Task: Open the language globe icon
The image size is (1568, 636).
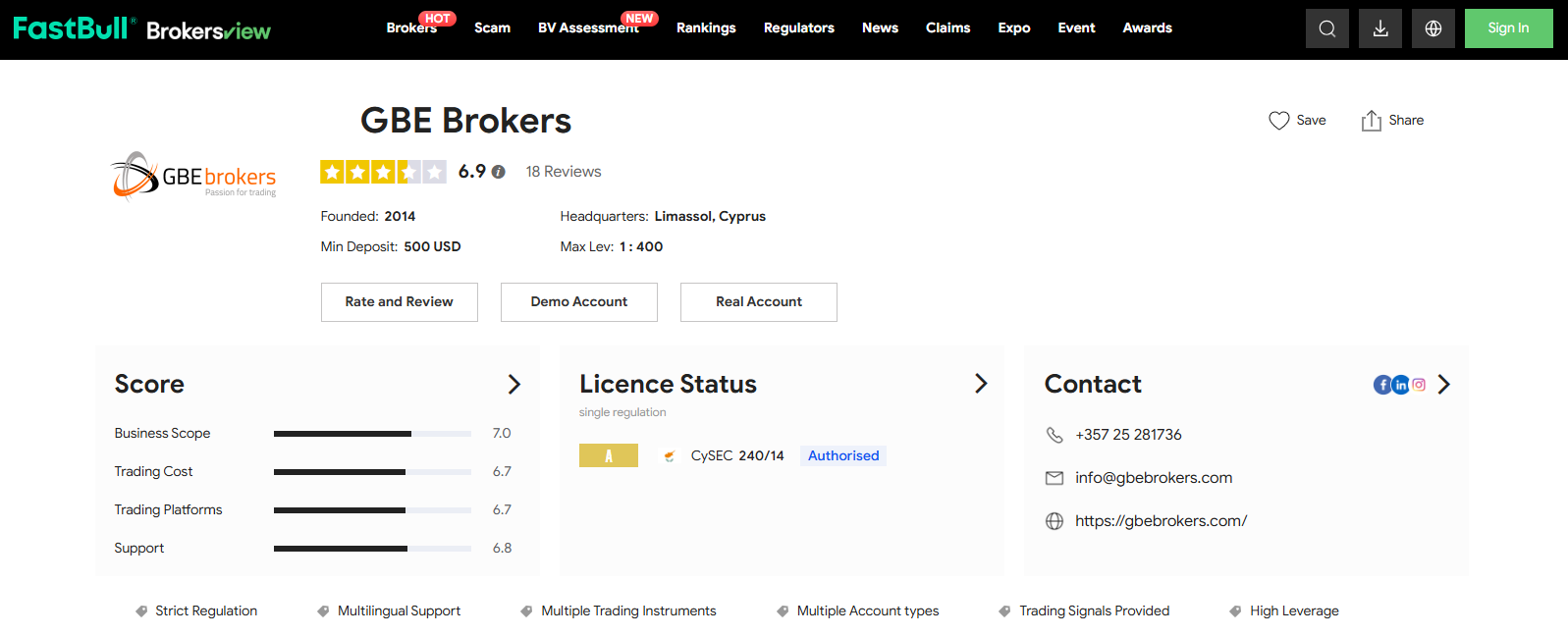Action: (1433, 28)
